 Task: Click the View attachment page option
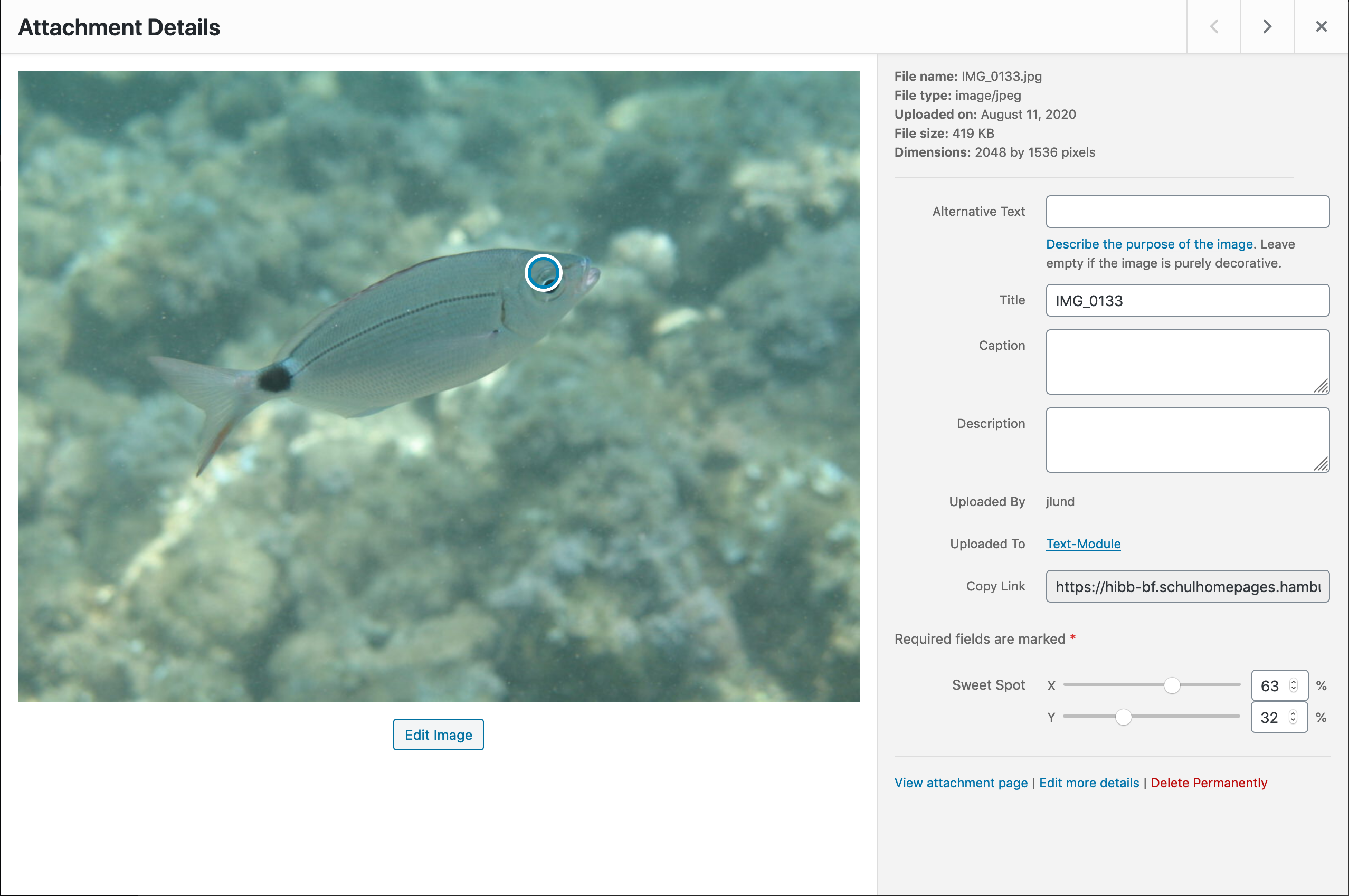[x=961, y=783]
